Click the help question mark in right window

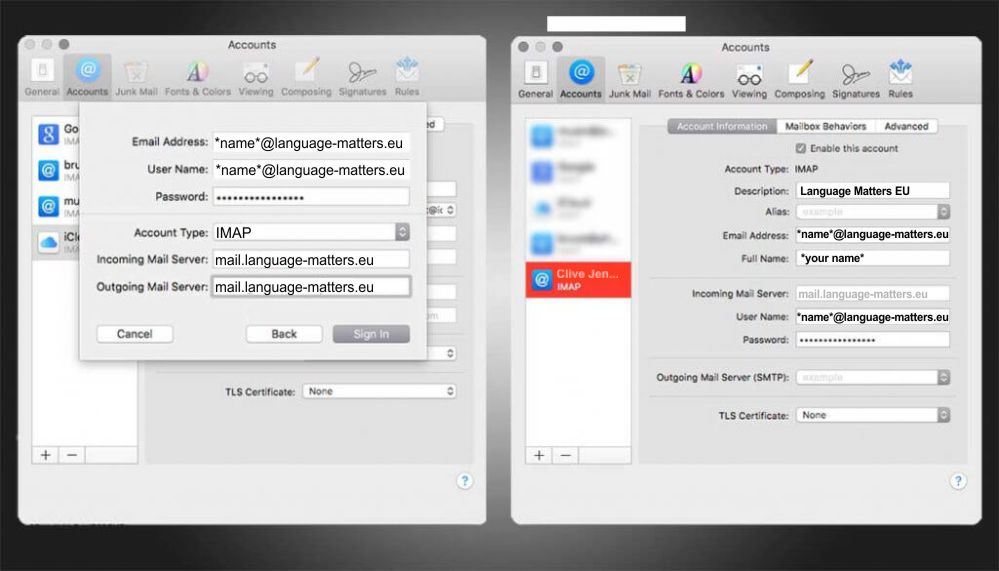[958, 481]
